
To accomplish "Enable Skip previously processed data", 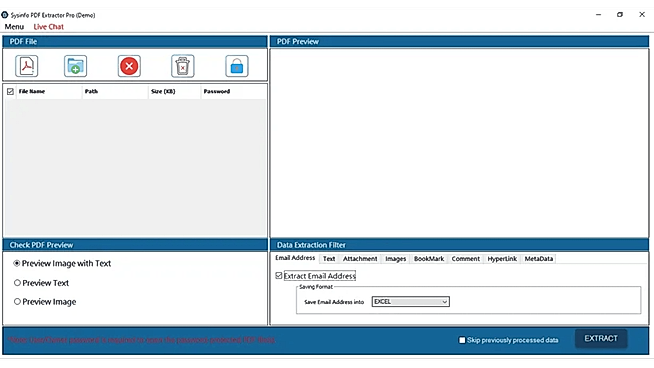I will tap(462, 340).
